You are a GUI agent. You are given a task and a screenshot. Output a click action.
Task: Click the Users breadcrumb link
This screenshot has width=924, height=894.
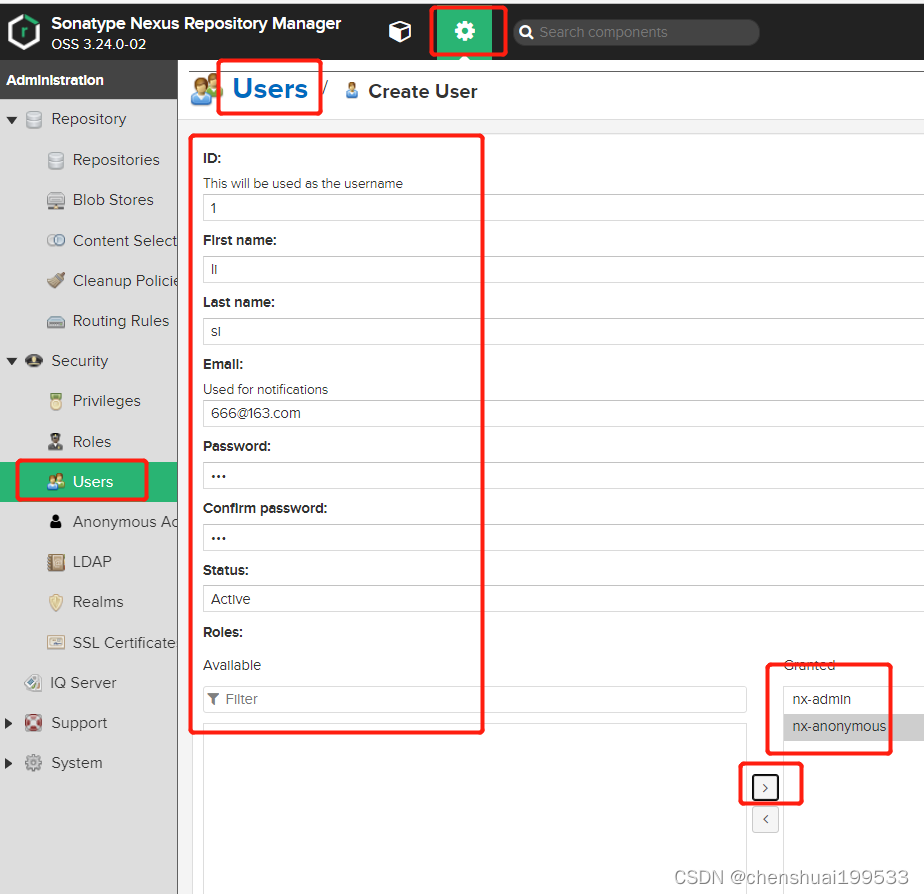[x=270, y=89]
